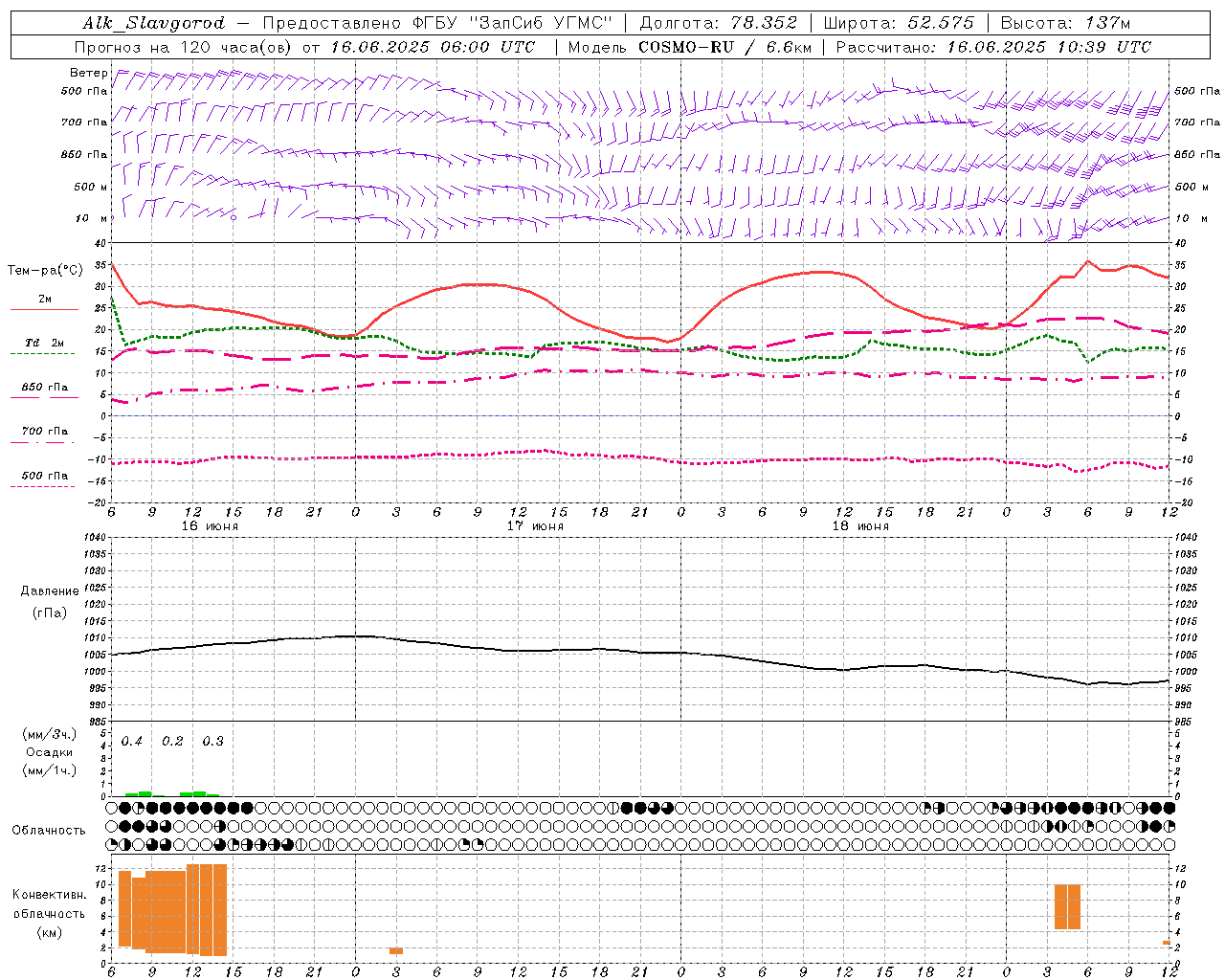This screenshot has height=980, width=1225.
Task: Click the 850 гПа temperature legend entry
Action: click(44, 388)
